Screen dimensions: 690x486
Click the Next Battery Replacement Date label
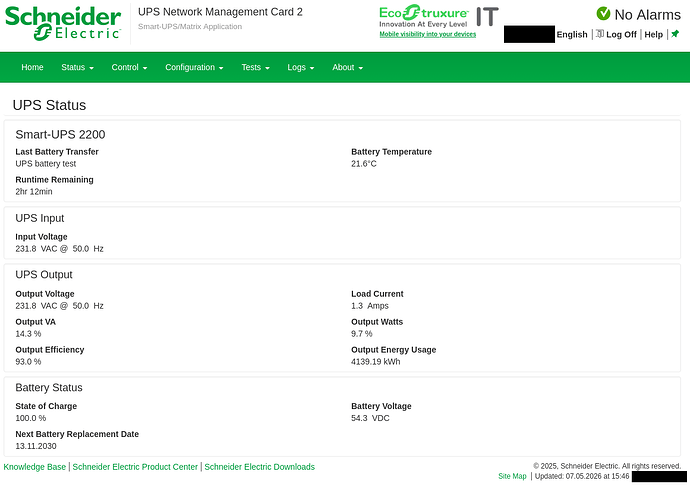77,434
